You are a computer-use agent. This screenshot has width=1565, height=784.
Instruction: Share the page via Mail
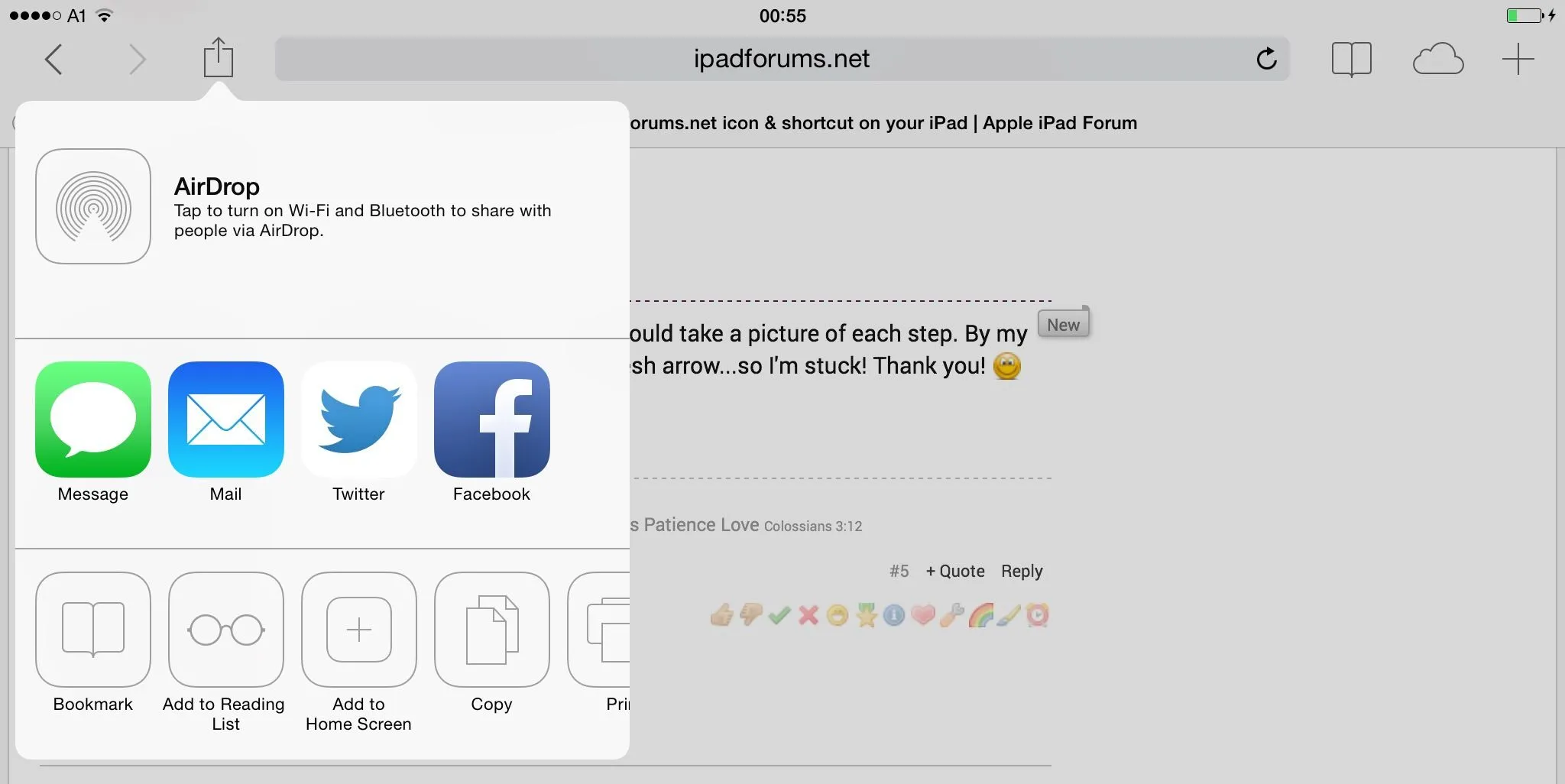[226, 420]
